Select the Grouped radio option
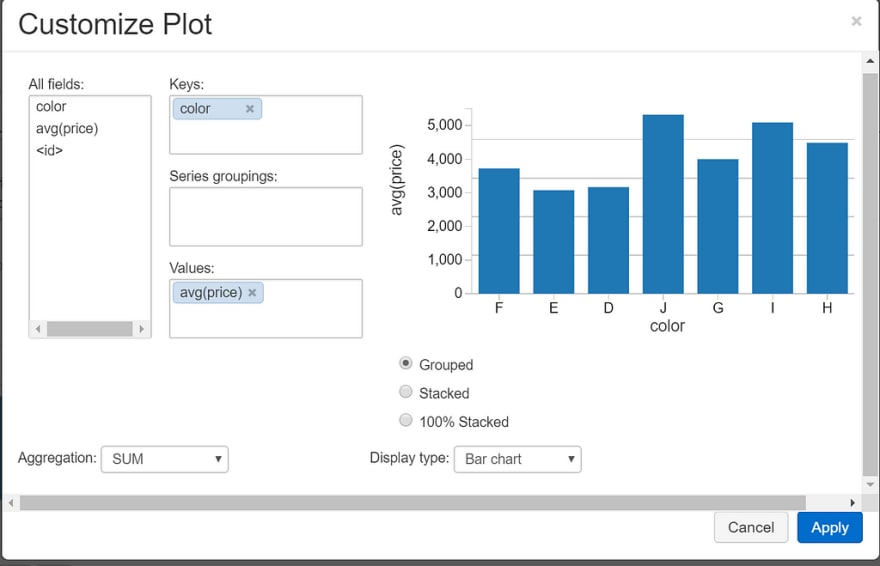The image size is (880, 566). click(x=405, y=363)
